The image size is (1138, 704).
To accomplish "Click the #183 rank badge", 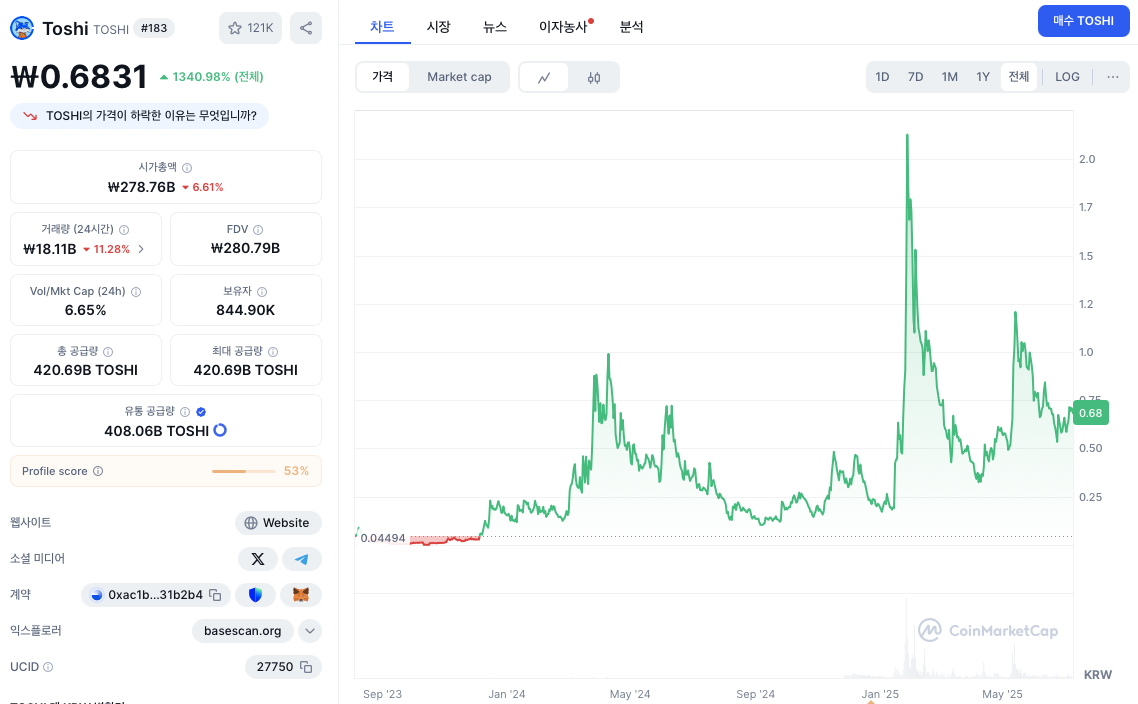I will (x=154, y=28).
